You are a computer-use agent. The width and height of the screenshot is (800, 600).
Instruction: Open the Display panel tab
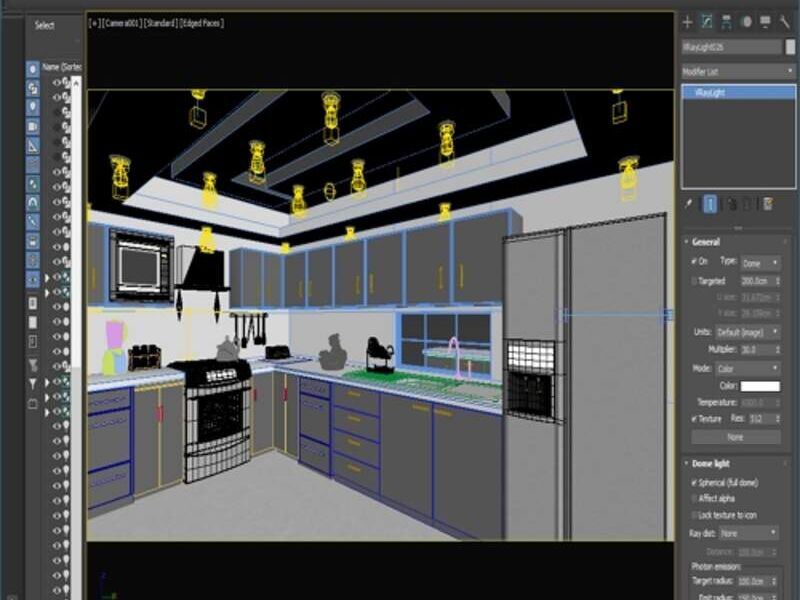click(x=766, y=21)
